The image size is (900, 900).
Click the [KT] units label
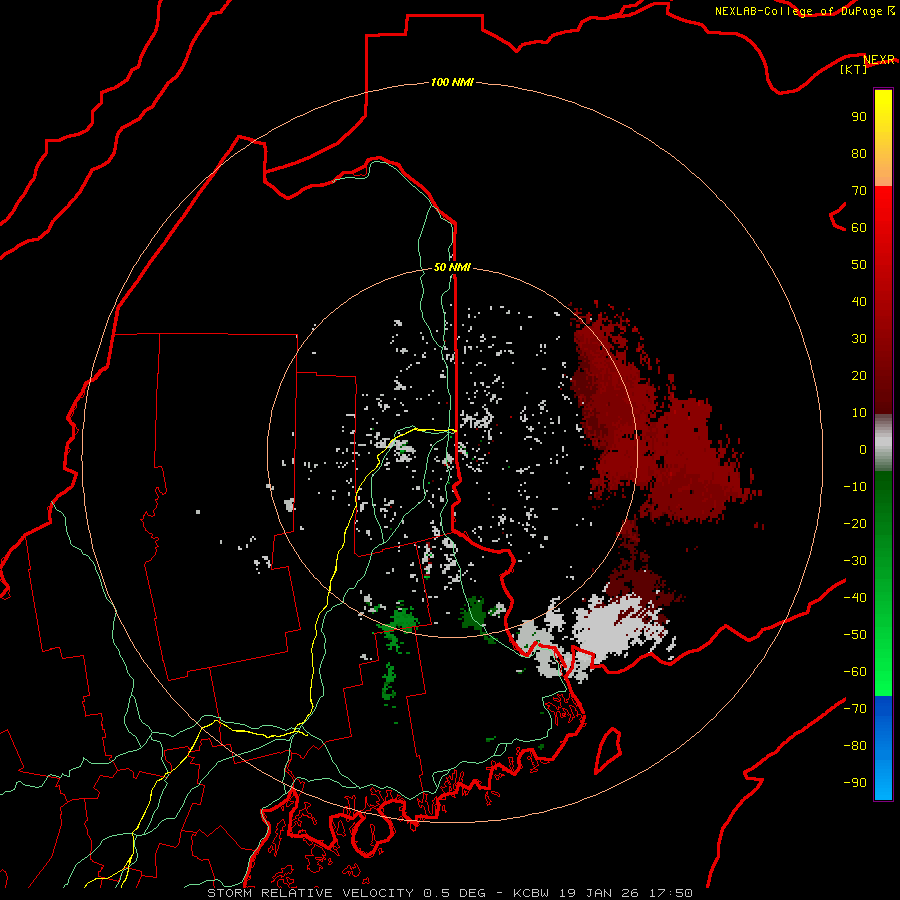[854, 69]
